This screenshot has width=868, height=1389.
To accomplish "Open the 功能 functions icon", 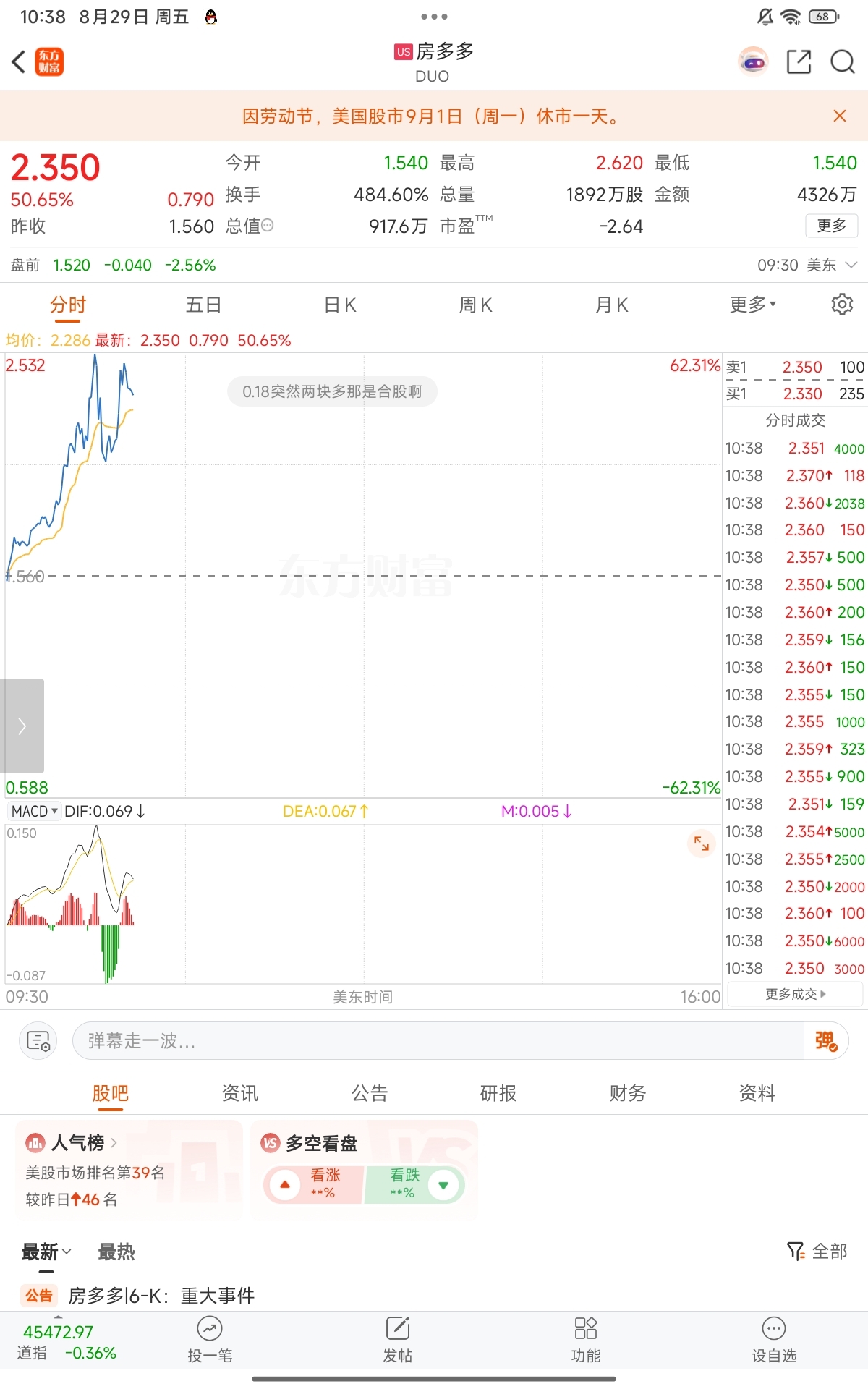I will pos(586,1341).
